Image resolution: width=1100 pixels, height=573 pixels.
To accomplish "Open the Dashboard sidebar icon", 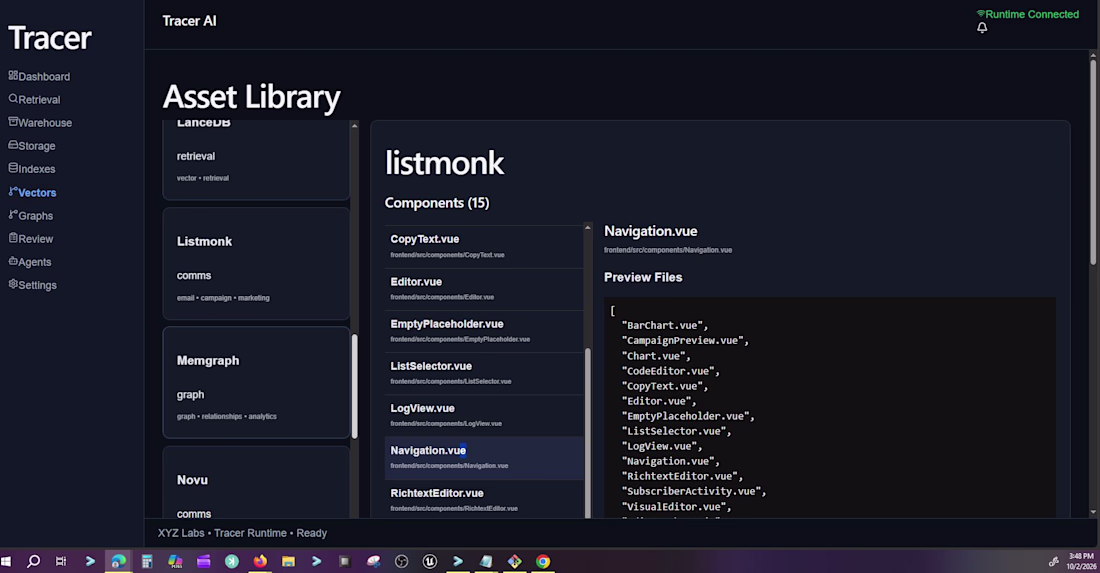I will click(x=13, y=76).
